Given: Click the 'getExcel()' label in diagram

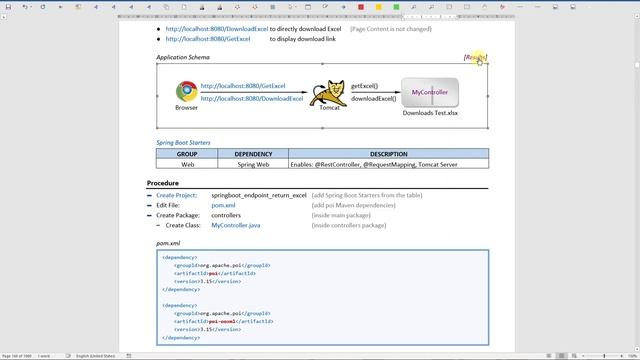Looking at the screenshot, I should (364, 86).
